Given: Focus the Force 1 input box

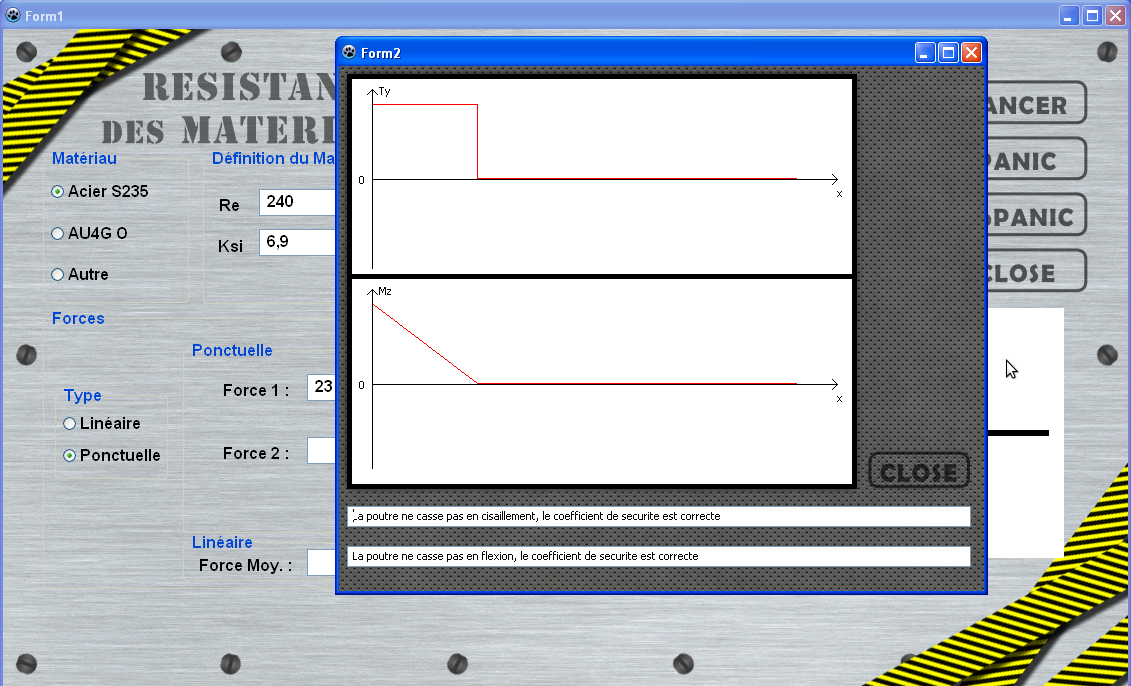Looking at the screenshot, I should tap(321, 387).
